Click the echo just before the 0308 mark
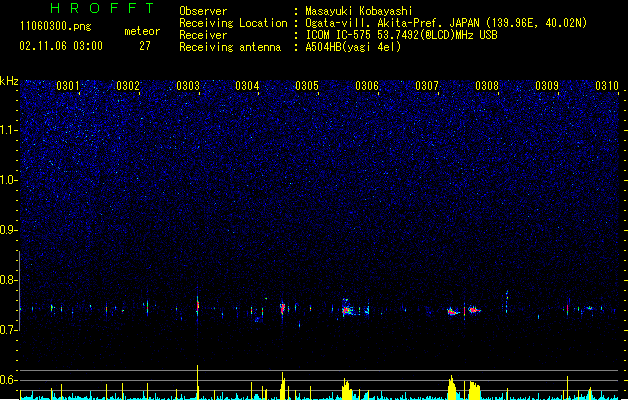629x400 pixels. click(x=474, y=309)
